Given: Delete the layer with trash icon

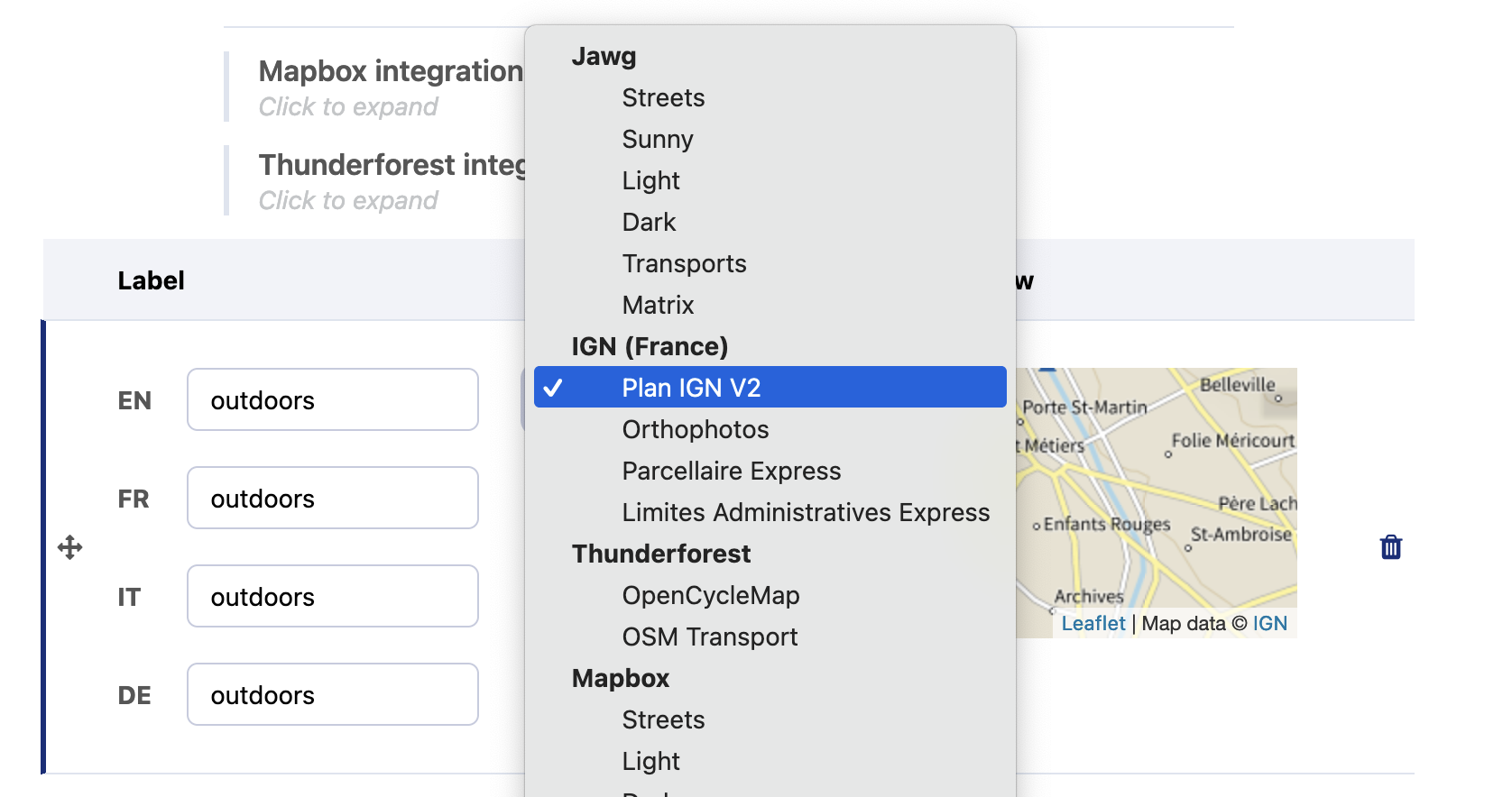Looking at the screenshot, I should pos(1390,547).
